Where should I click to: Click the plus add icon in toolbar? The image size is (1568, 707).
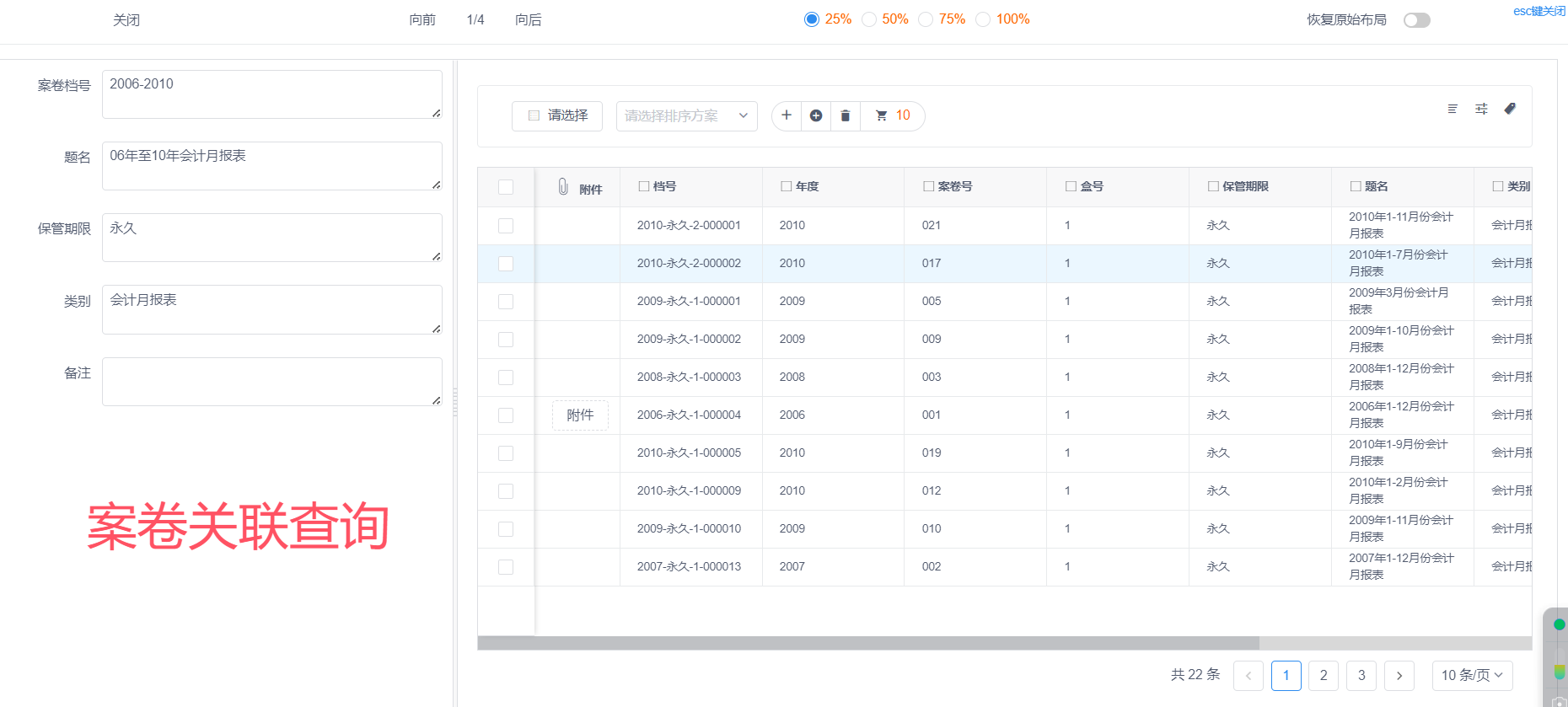(x=786, y=115)
